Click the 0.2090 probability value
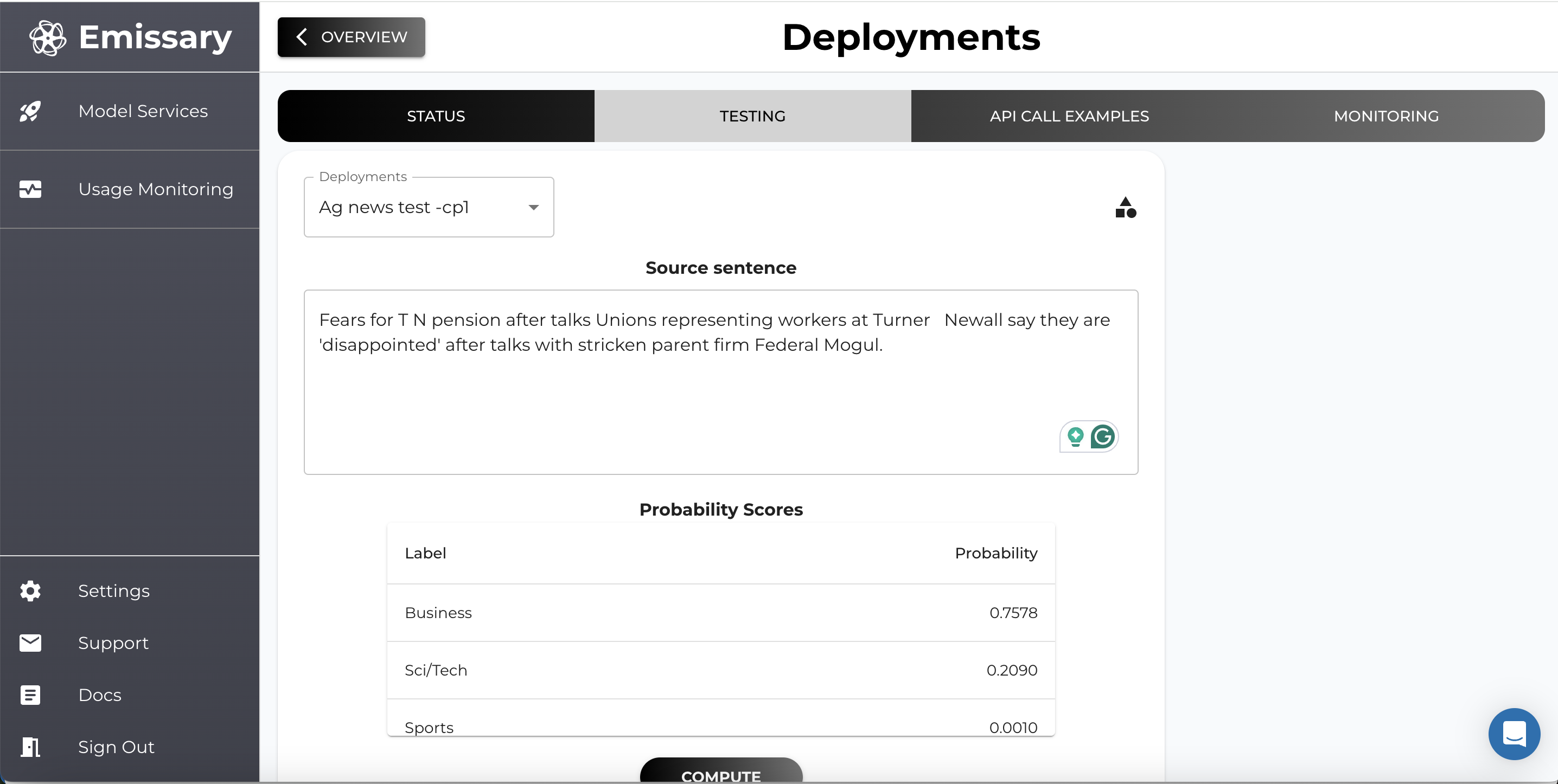The image size is (1558, 784). (1012, 670)
